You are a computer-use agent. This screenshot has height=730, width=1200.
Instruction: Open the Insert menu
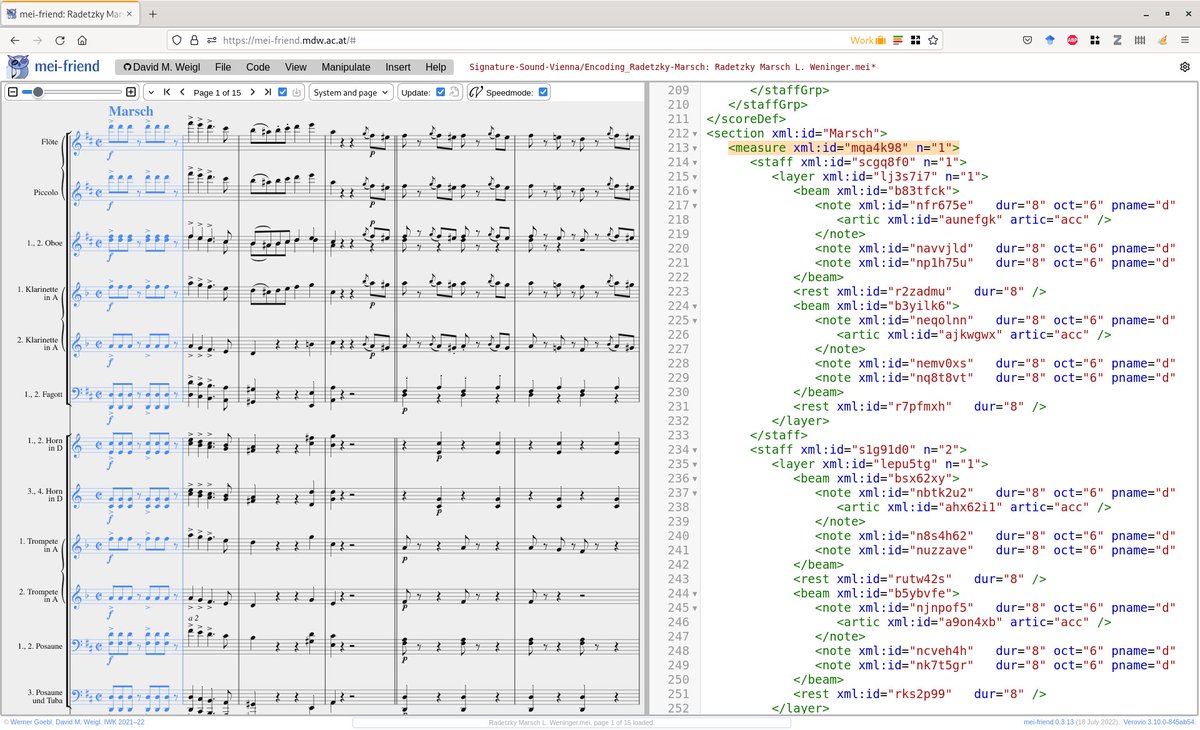(398, 67)
